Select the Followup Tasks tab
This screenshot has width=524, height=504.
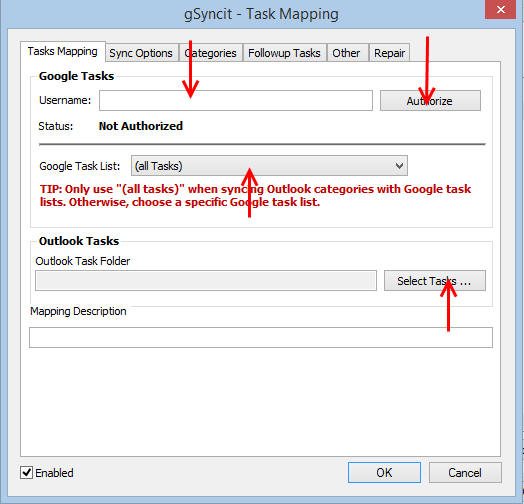pos(284,53)
